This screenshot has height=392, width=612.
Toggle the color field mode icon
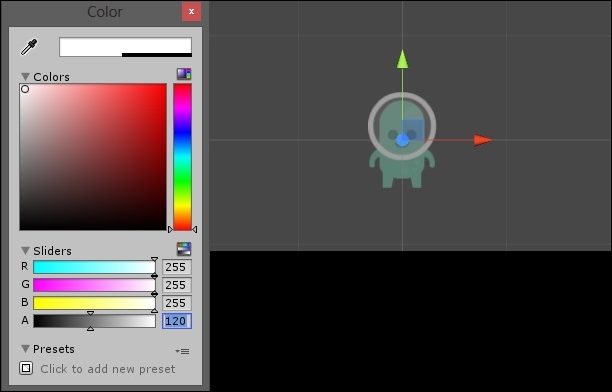pos(184,74)
